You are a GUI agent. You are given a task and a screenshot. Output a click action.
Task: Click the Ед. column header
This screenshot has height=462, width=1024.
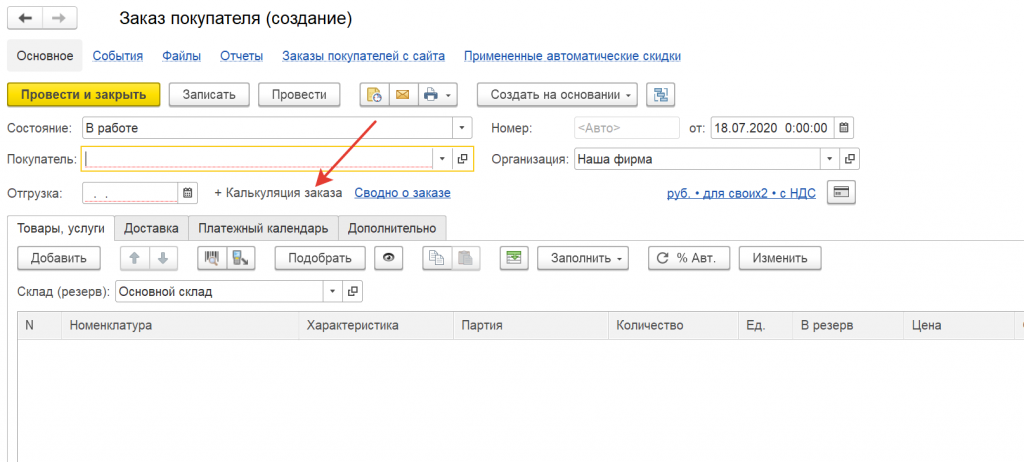coord(765,325)
